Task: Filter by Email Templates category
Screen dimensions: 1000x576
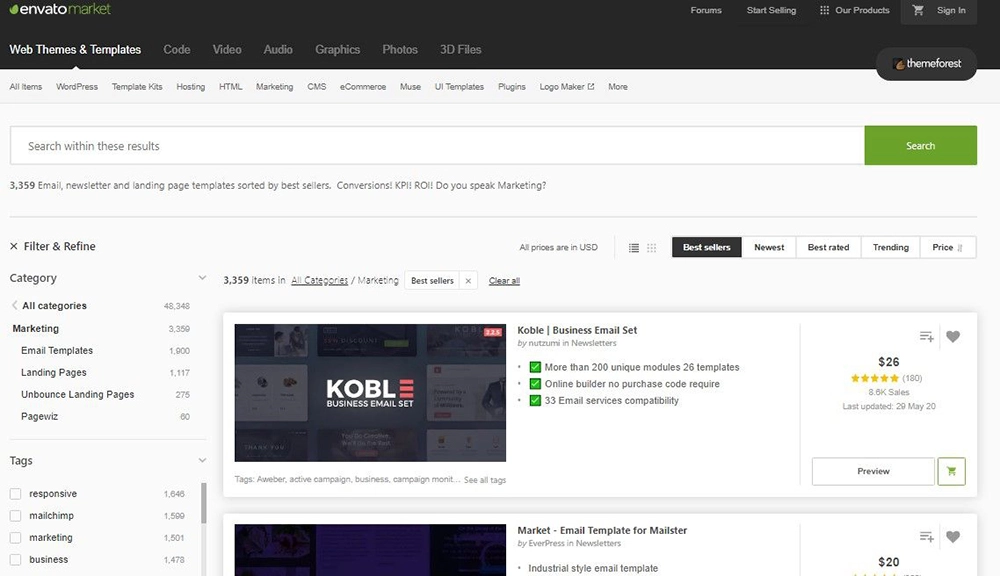Action: (x=57, y=350)
